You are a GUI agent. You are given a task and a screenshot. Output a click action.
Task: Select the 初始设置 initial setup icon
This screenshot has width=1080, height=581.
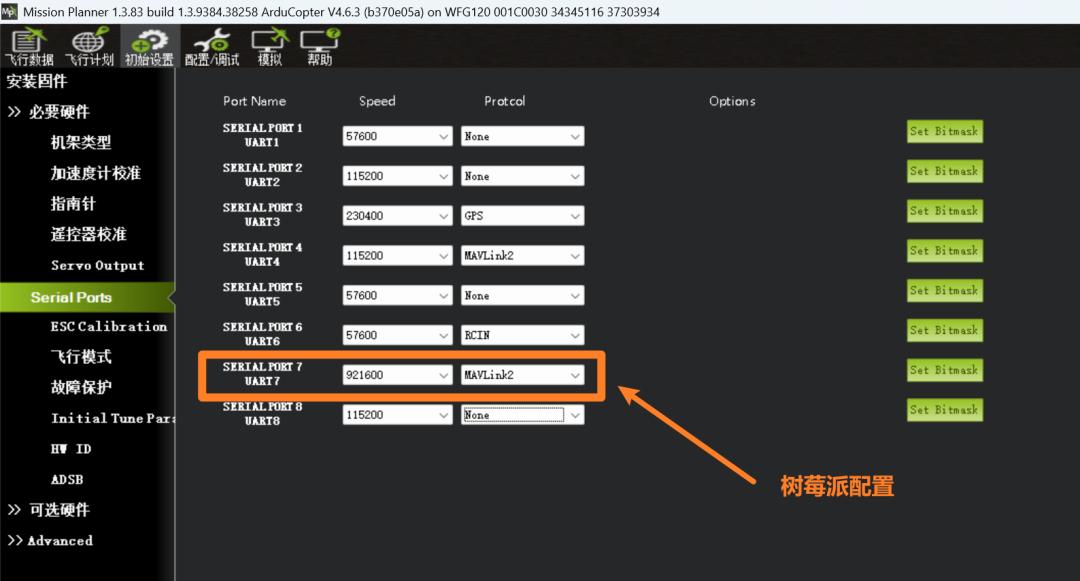coord(149,47)
